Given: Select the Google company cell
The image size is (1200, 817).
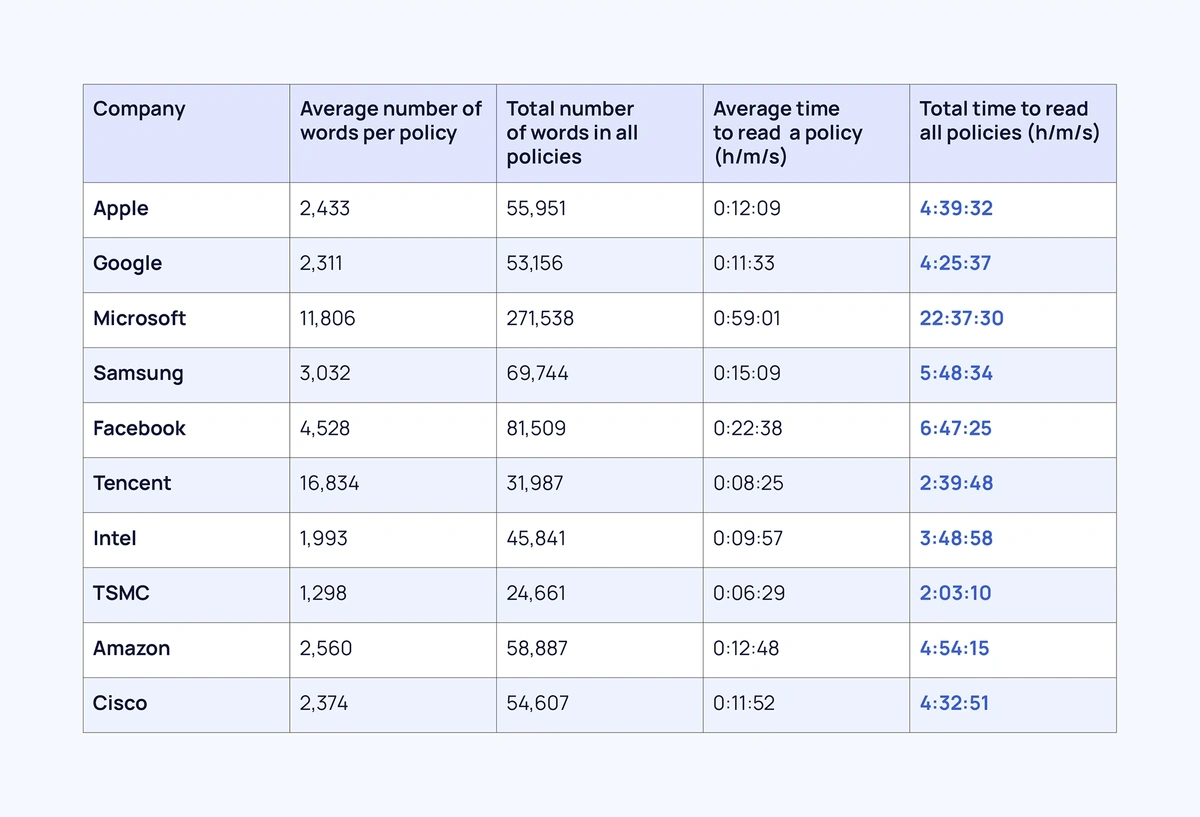Looking at the screenshot, I should click(127, 264).
